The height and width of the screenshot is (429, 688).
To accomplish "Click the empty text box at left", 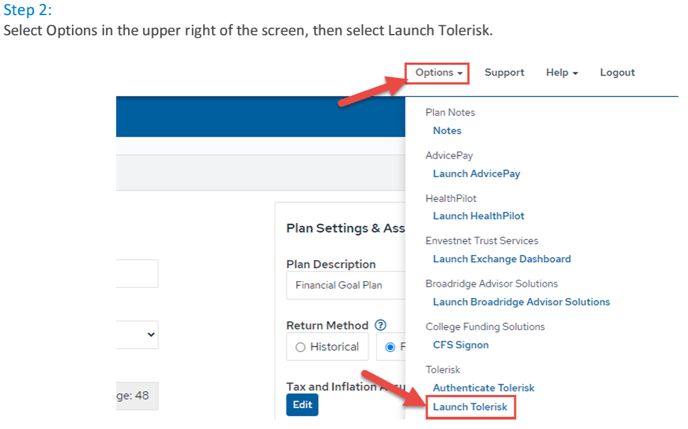I will click(x=137, y=274).
